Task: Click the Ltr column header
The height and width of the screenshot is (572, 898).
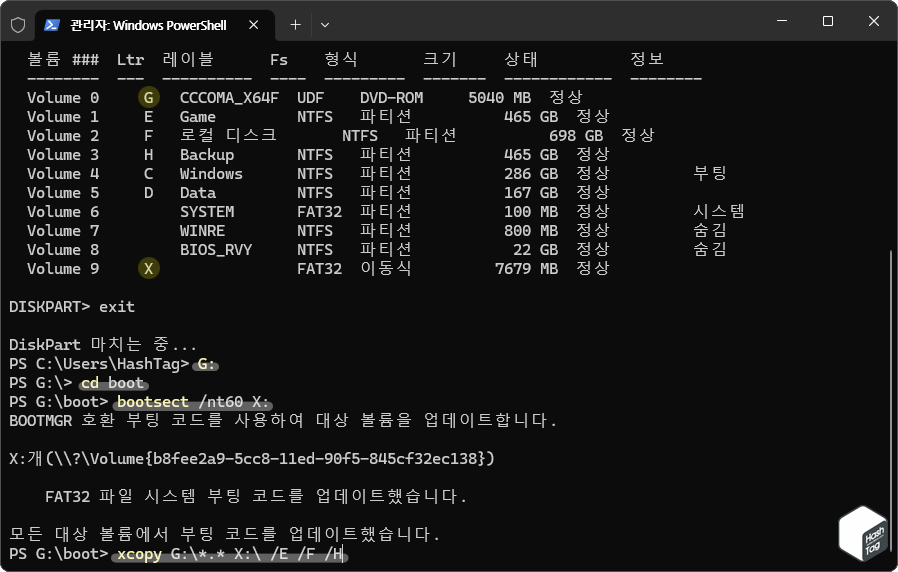Action: (130, 60)
